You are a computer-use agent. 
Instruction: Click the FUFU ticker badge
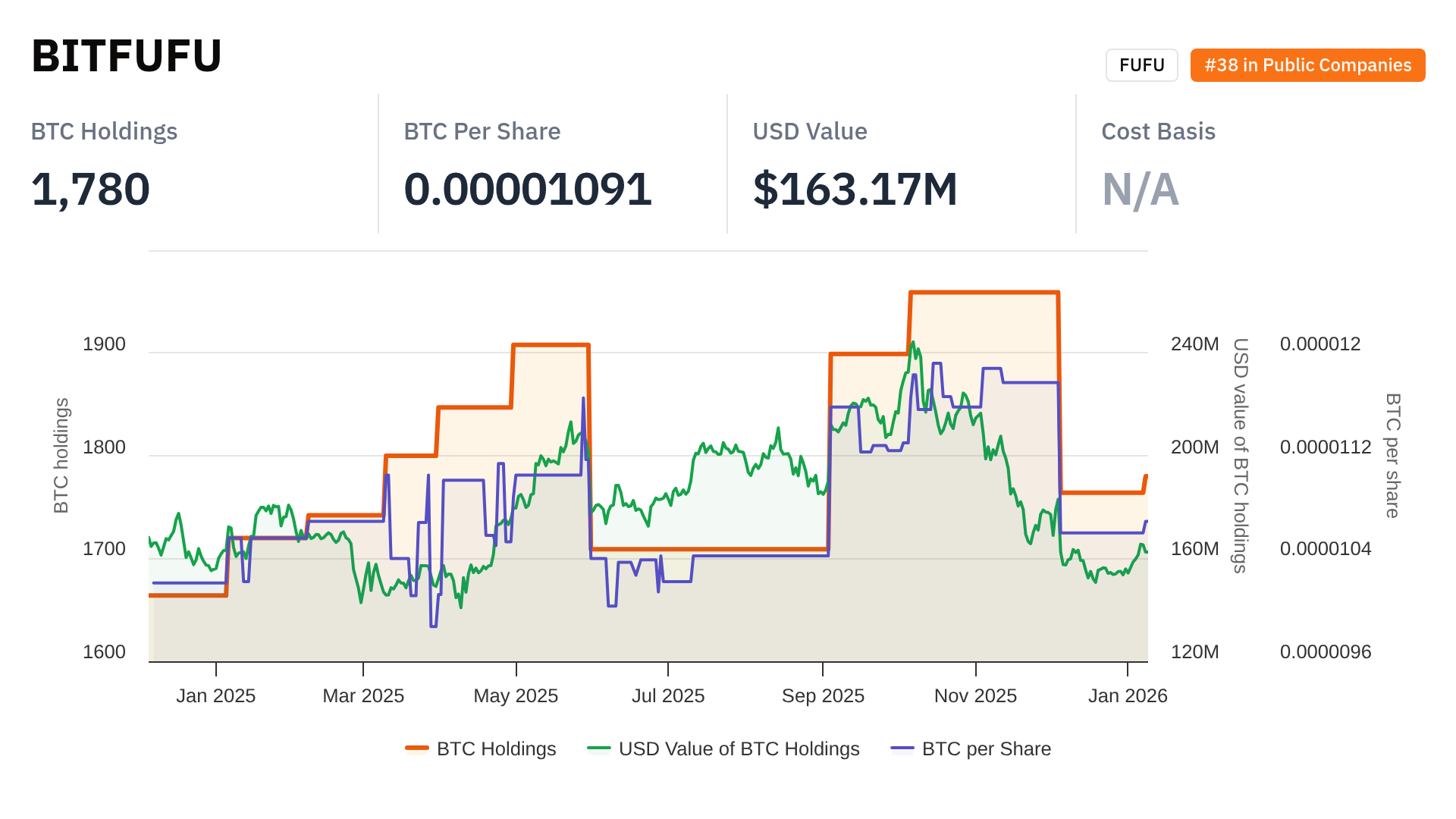(1141, 65)
